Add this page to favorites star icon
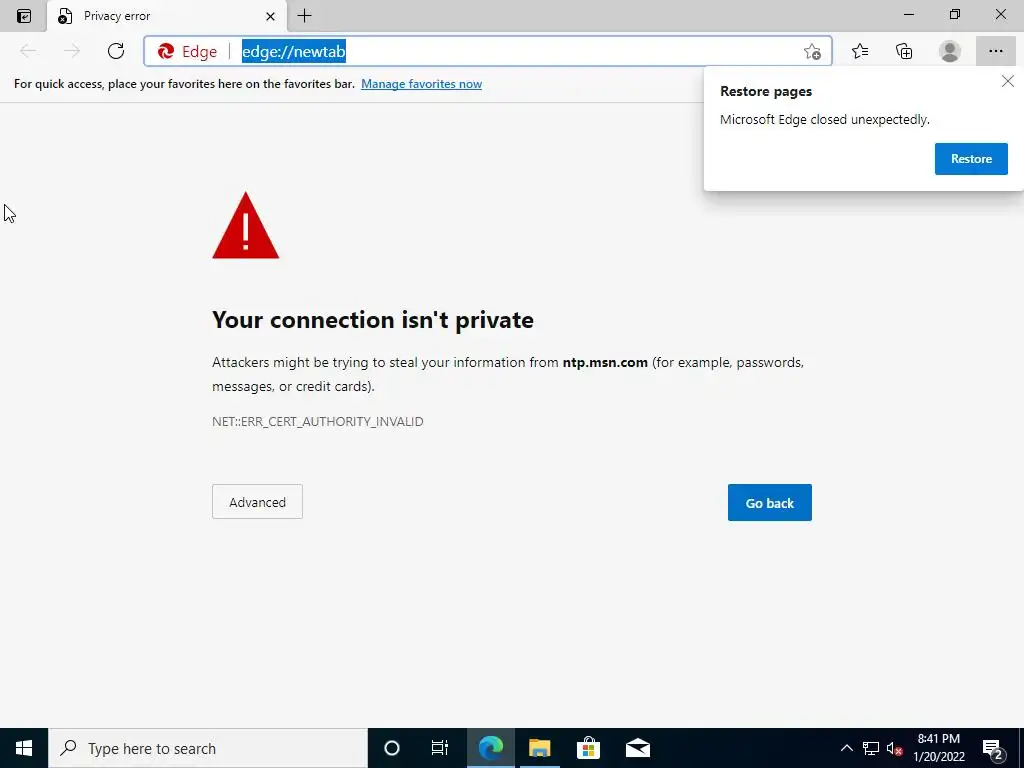Screen dimensions: 1024x768 coord(812,52)
